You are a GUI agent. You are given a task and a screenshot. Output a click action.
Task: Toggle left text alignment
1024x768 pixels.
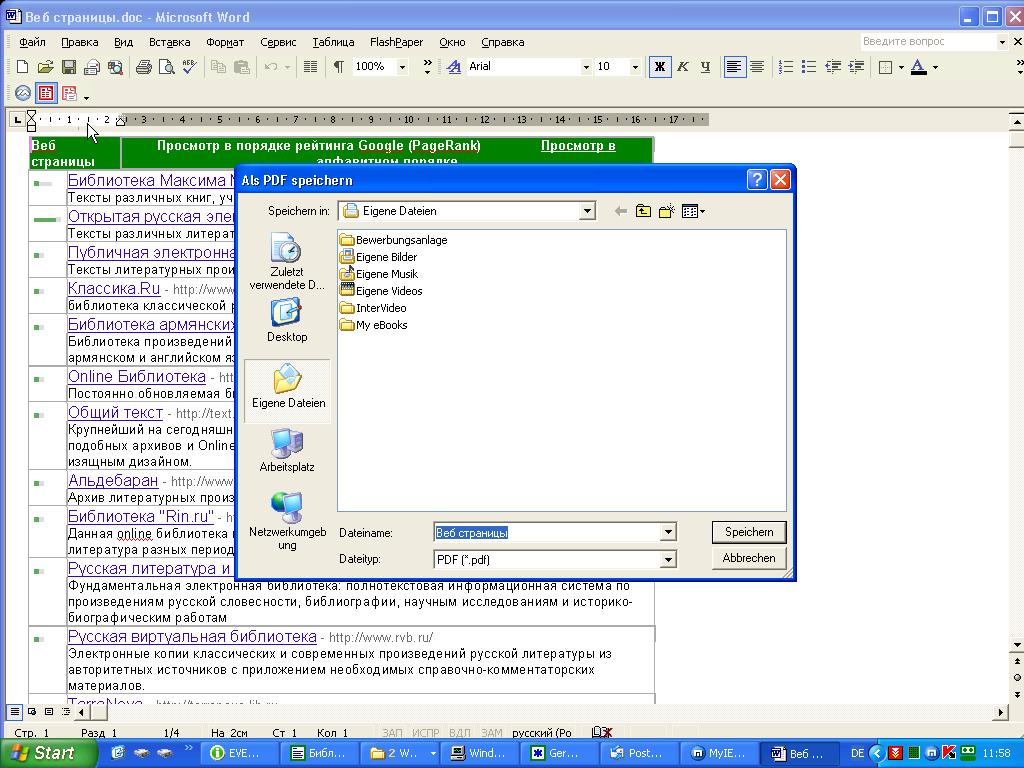[x=734, y=67]
